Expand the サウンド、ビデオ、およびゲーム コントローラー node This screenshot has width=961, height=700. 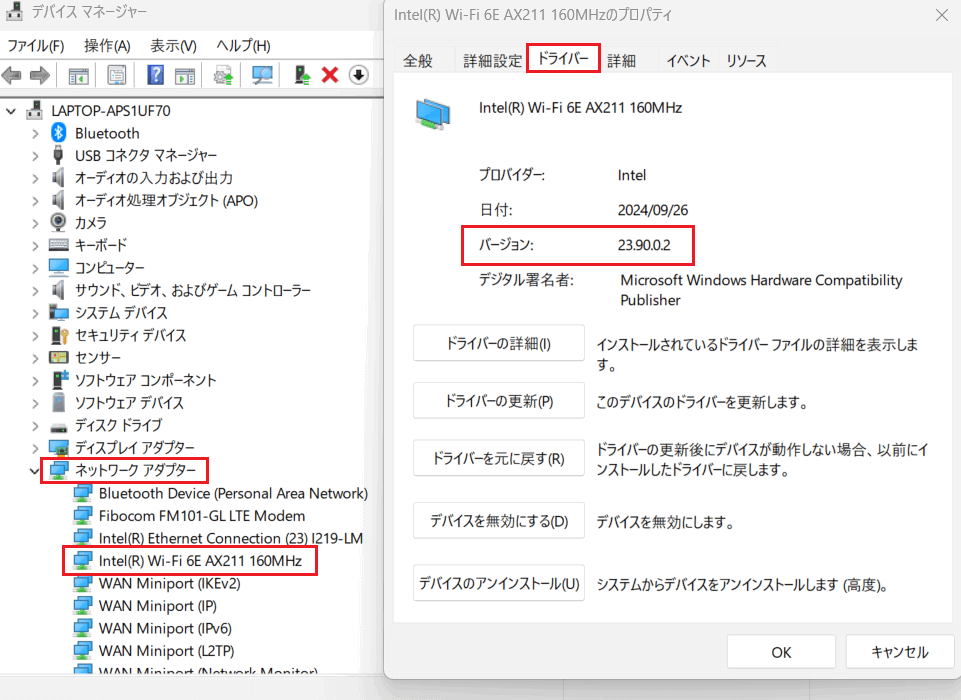[x=35, y=291]
